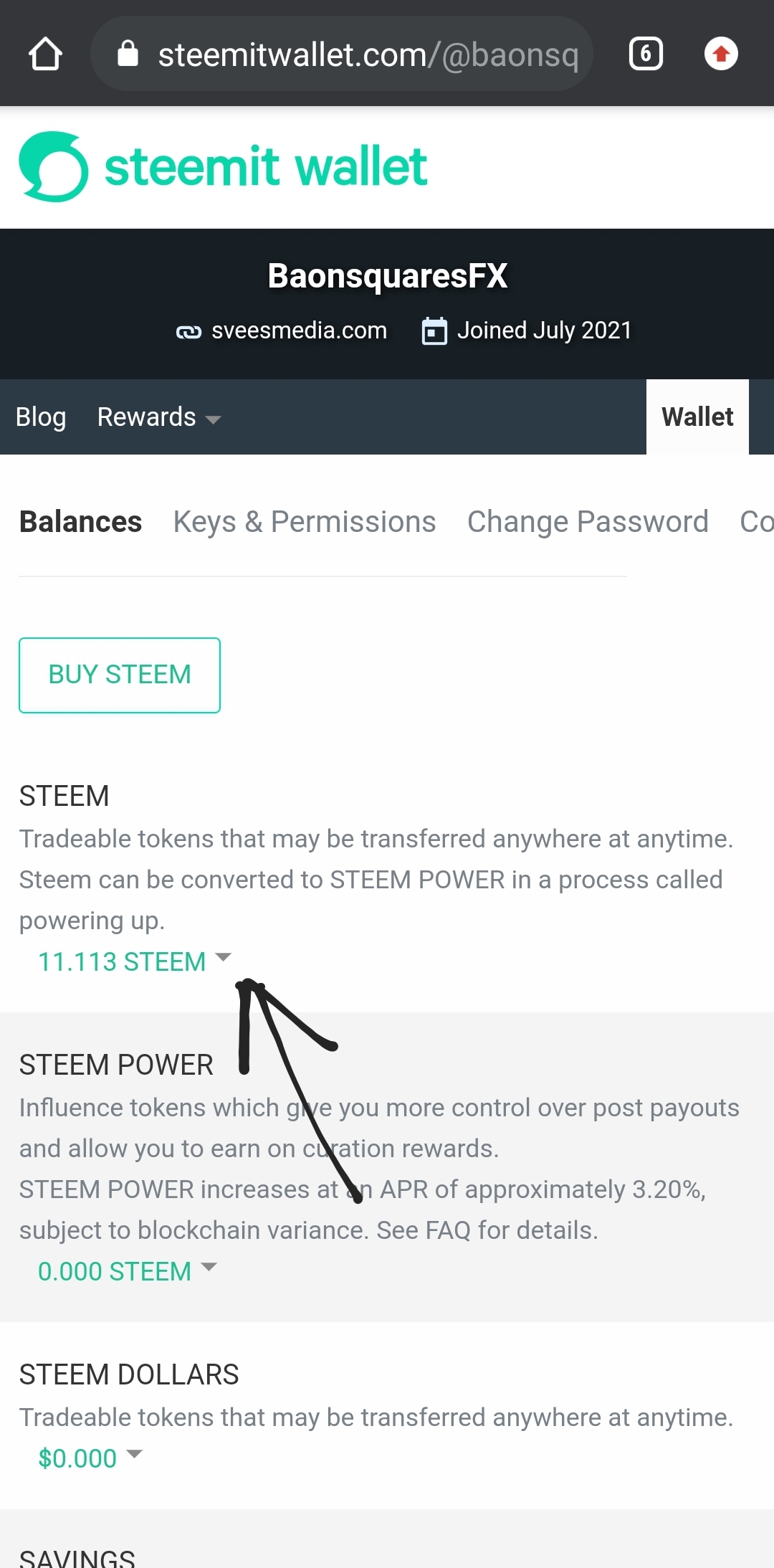Tap the link icon beside sveesmedia.com

[188, 331]
